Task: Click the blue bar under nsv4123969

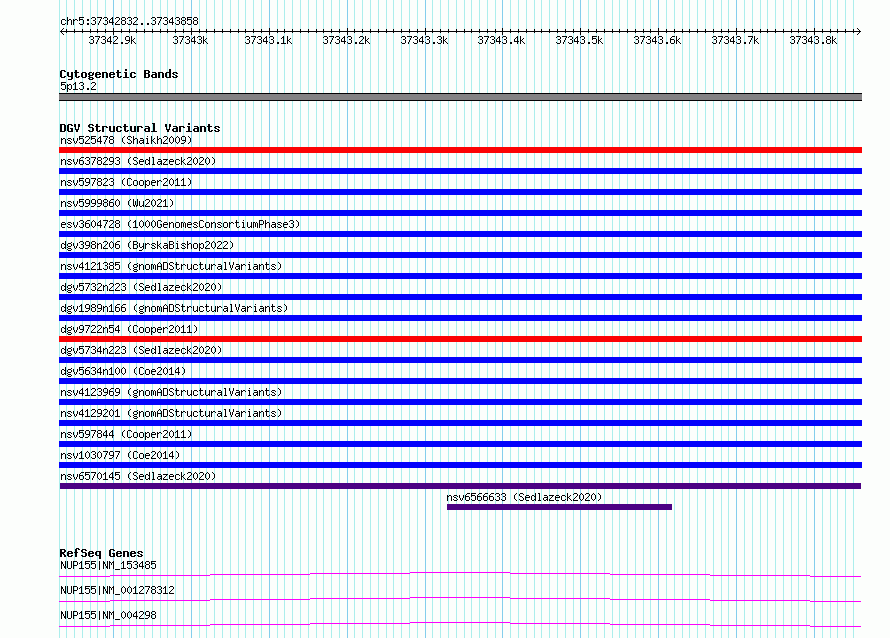Action: pos(460,402)
